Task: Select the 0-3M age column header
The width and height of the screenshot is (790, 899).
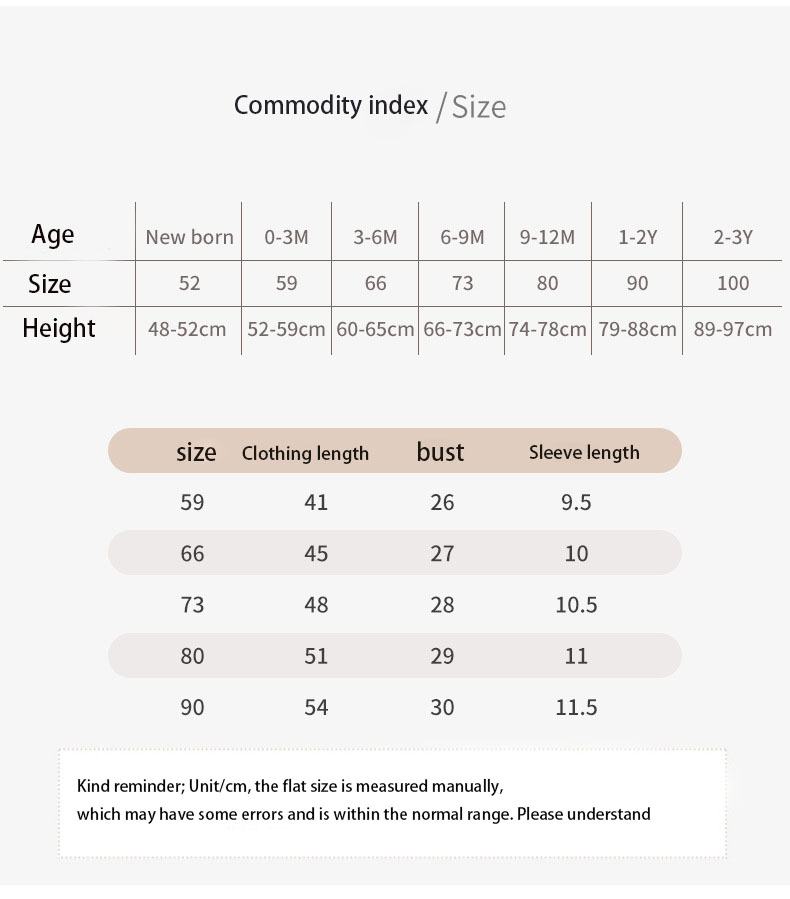Action: (x=286, y=237)
